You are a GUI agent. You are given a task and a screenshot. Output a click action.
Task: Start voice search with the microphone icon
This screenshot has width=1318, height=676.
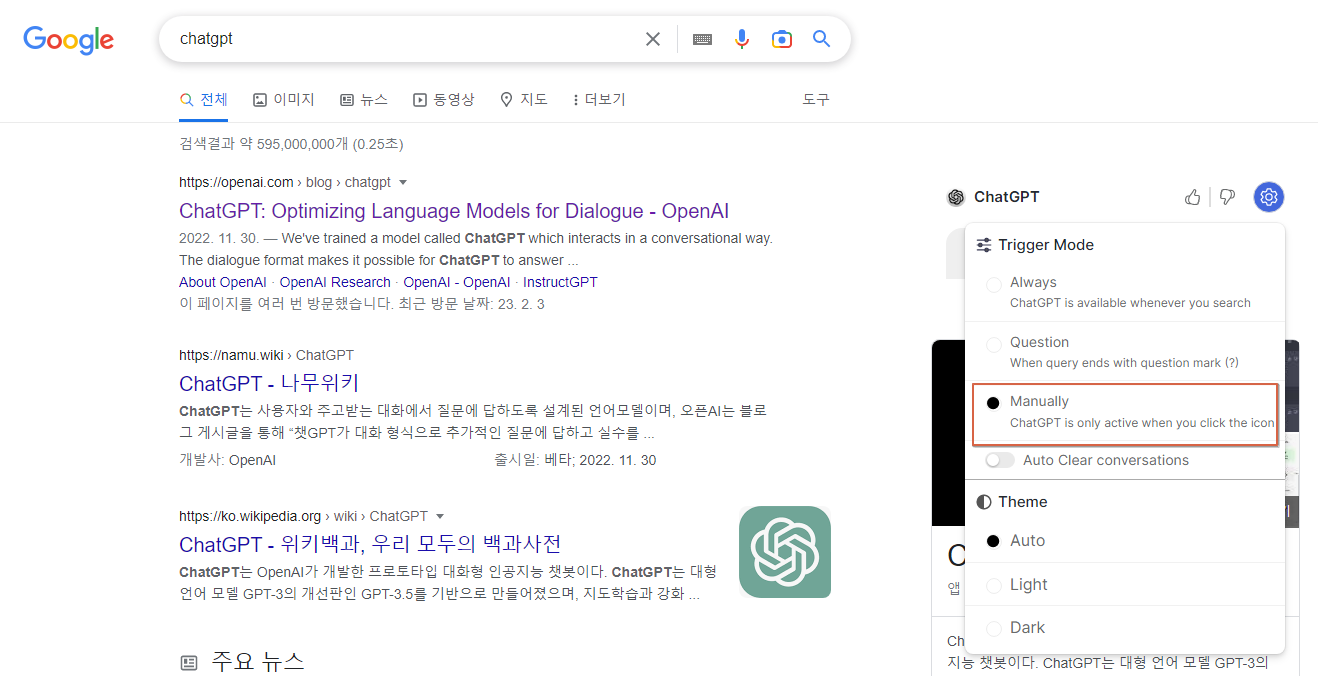click(742, 39)
